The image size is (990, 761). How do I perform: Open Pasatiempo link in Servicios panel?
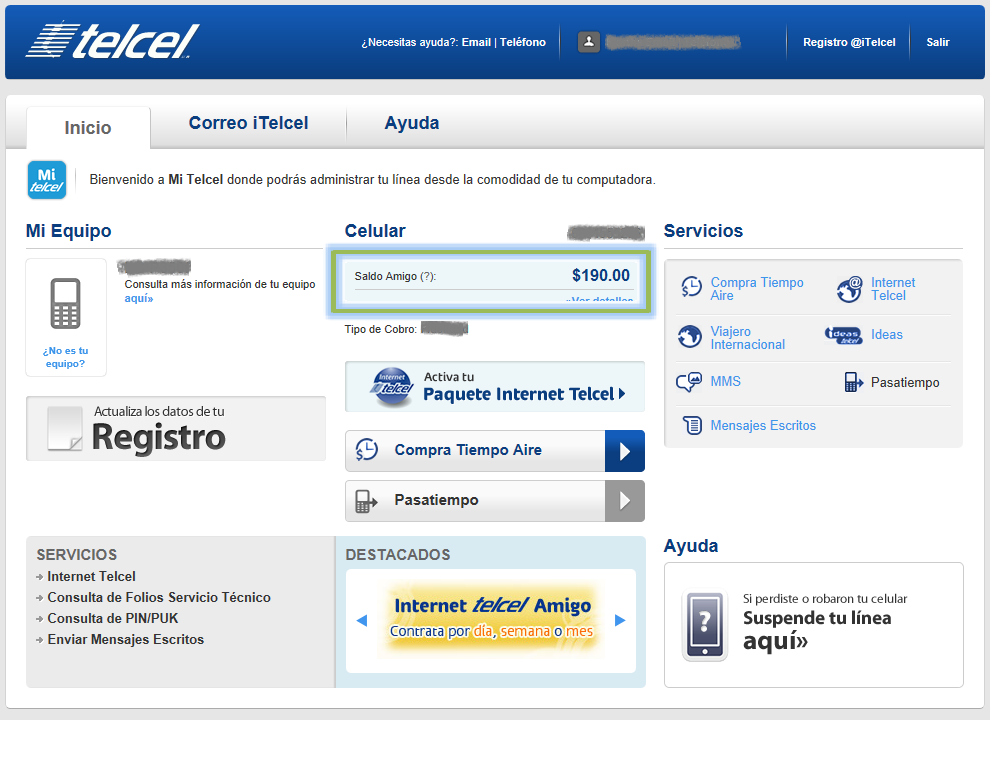coord(905,383)
